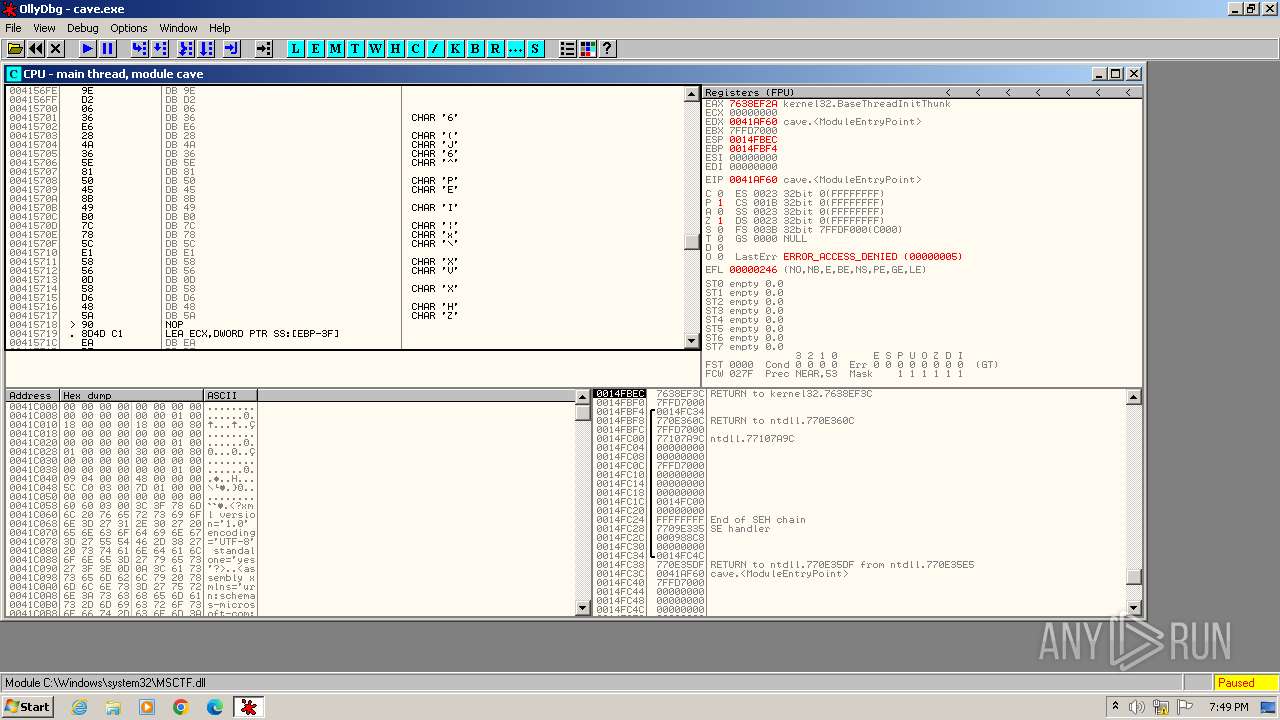Click the Trace into toolbar icon
The height and width of the screenshot is (720, 1280).
[186, 48]
